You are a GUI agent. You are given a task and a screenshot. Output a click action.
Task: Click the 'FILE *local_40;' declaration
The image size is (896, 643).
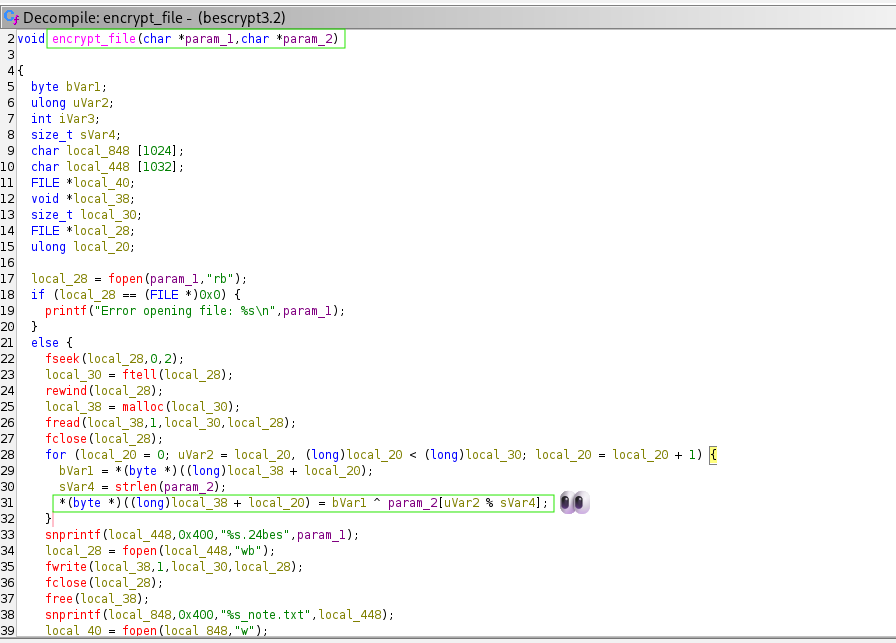(x=83, y=182)
